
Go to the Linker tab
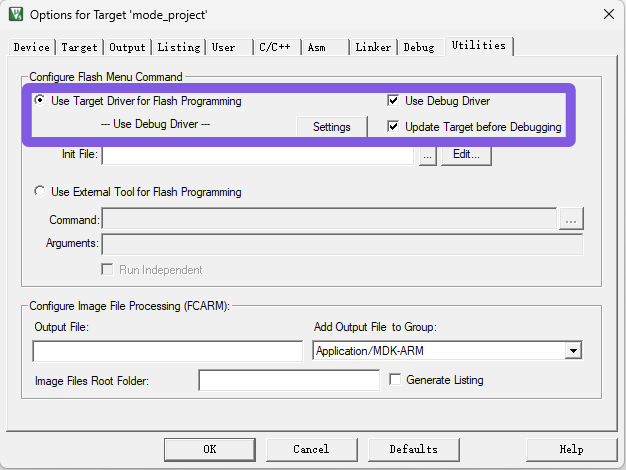point(373,47)
